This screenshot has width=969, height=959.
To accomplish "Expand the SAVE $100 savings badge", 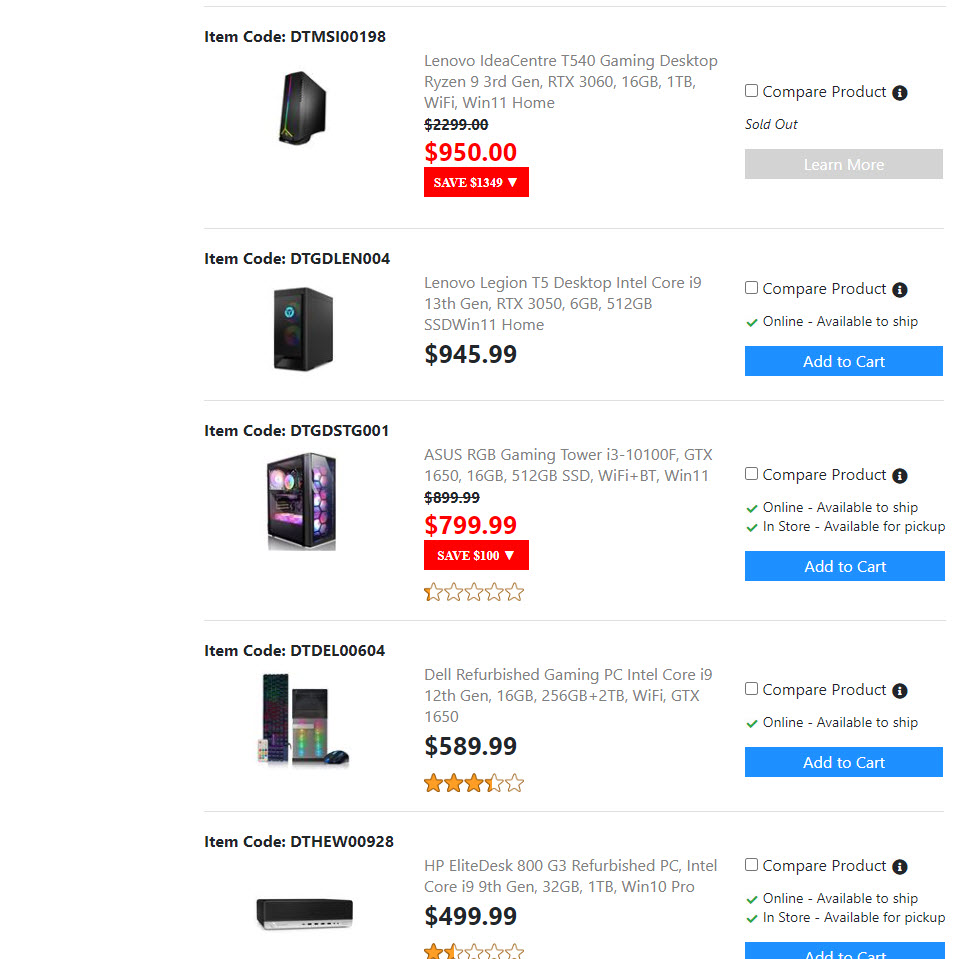I will click(x=476, y=555).
